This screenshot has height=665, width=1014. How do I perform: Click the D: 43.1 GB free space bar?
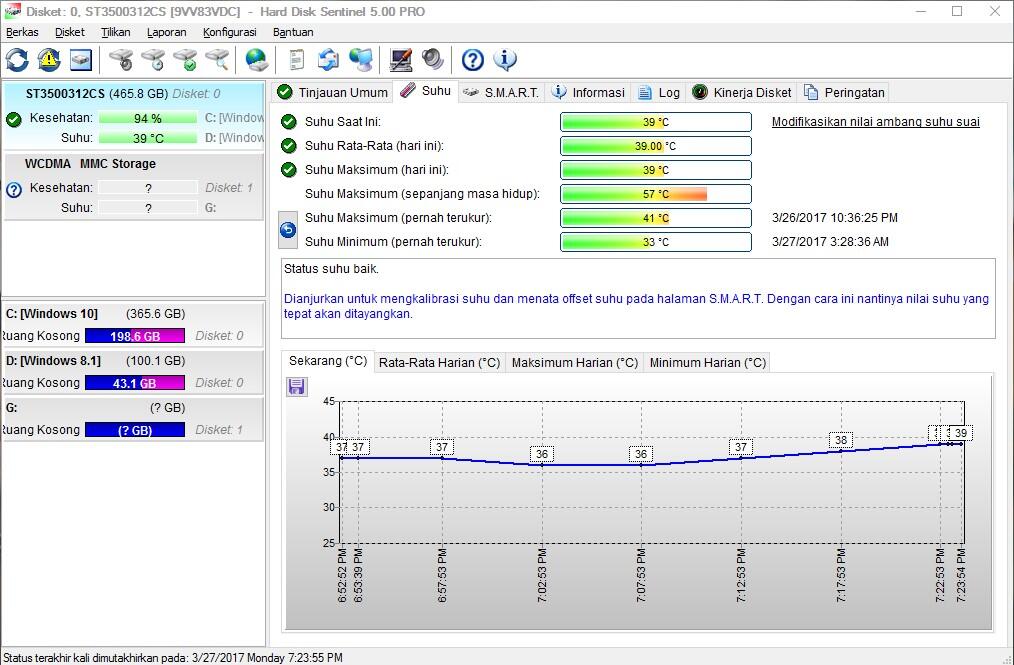tap(135, 383)
